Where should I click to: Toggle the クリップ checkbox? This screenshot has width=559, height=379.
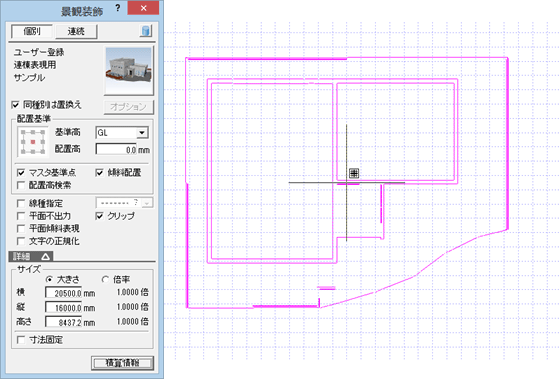[x=99, y=216]
